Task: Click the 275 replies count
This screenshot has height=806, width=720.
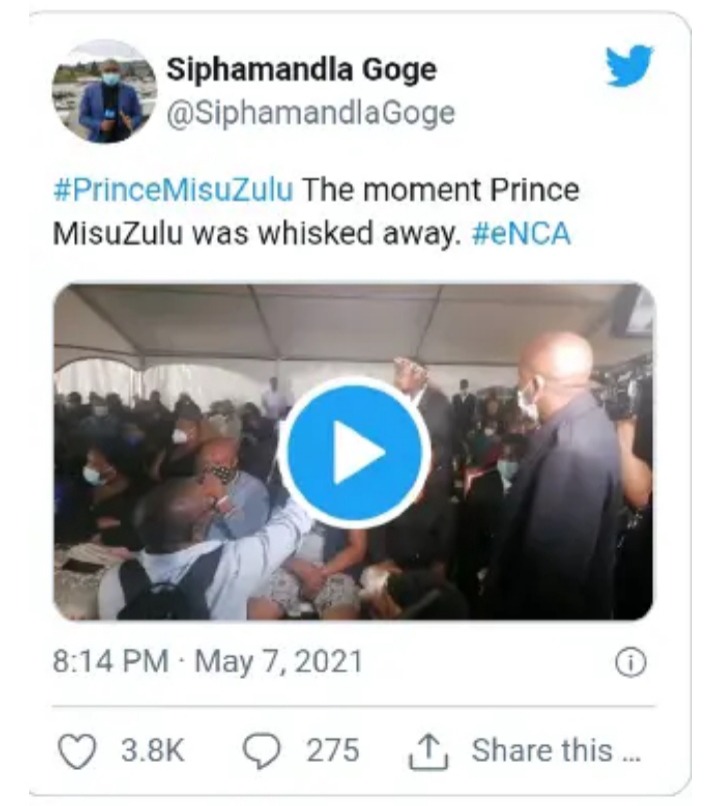Action: click(333, 750)
